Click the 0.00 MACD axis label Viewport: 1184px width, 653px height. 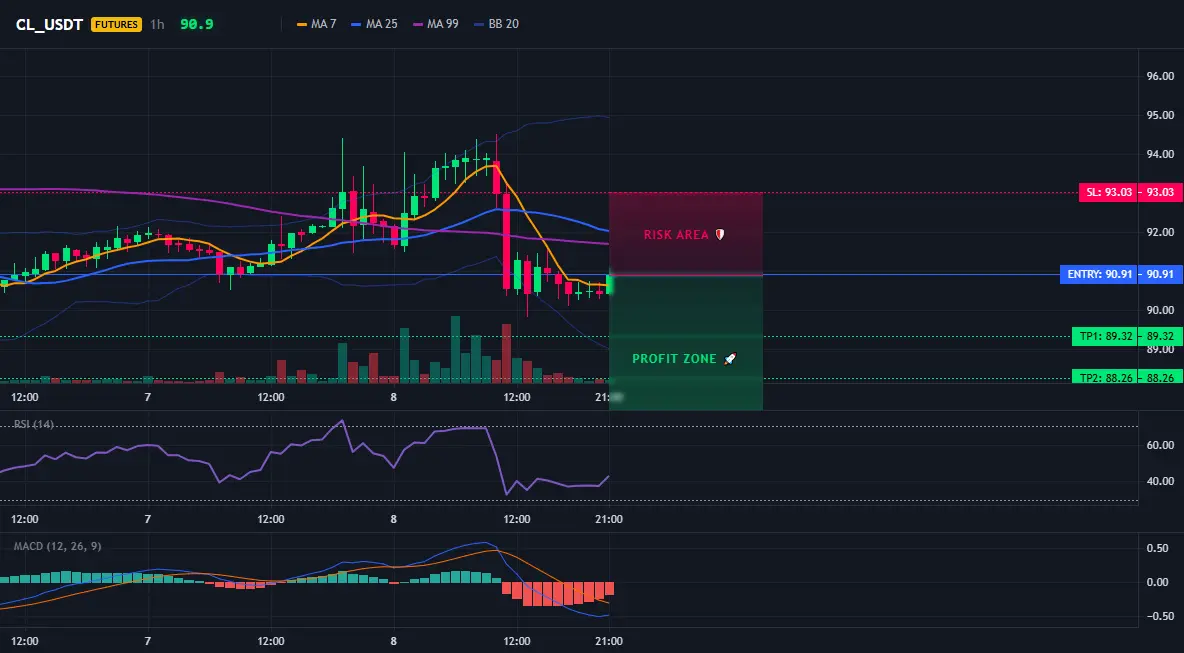(x=1159, y=582)
